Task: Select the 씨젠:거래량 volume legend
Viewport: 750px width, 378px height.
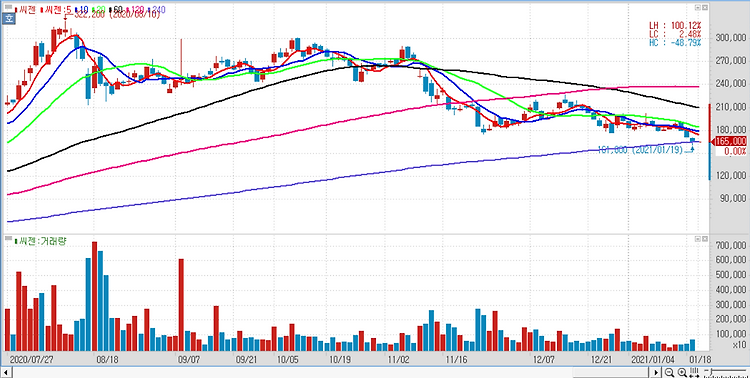Action: pos(40,241)
